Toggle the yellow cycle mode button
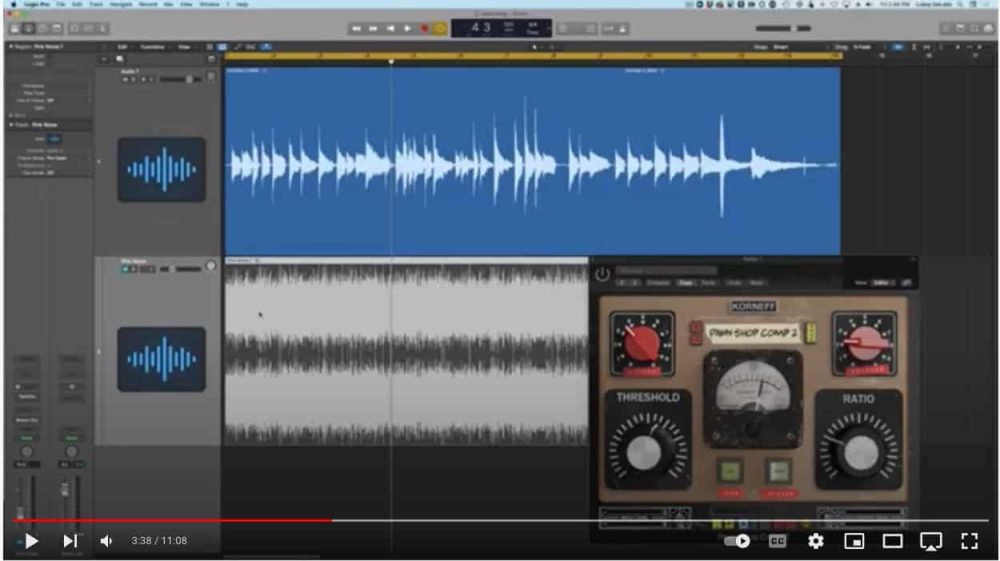 [440, 29]
